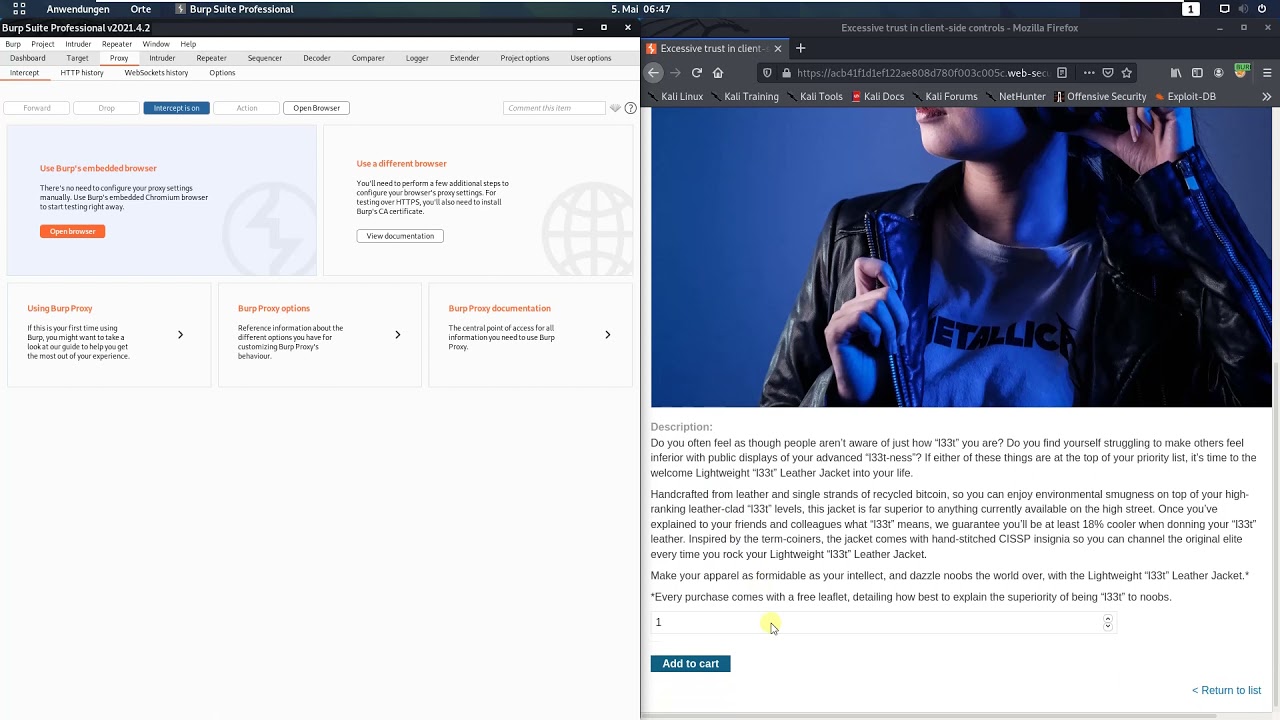Open Exploit-DB bookmark
This screenshot has height=720, width=1280.
1185,97
